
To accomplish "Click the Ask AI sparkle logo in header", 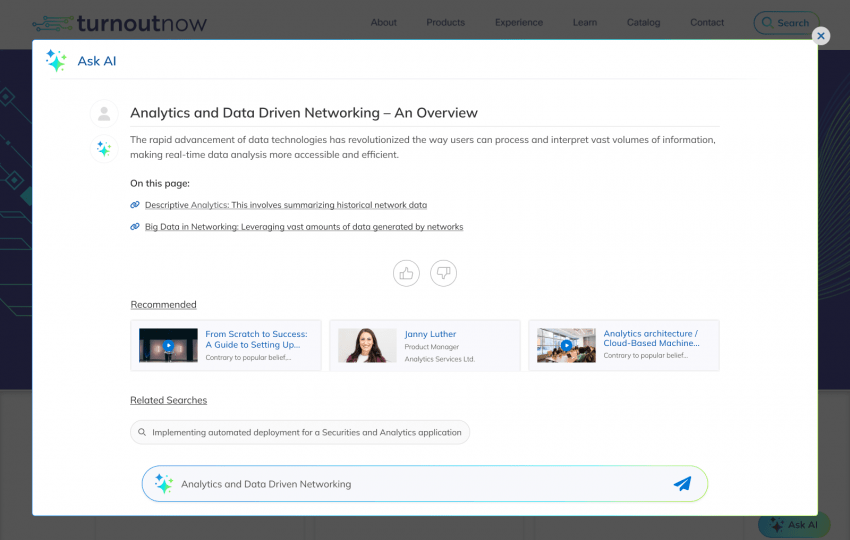I will (56, 61).
